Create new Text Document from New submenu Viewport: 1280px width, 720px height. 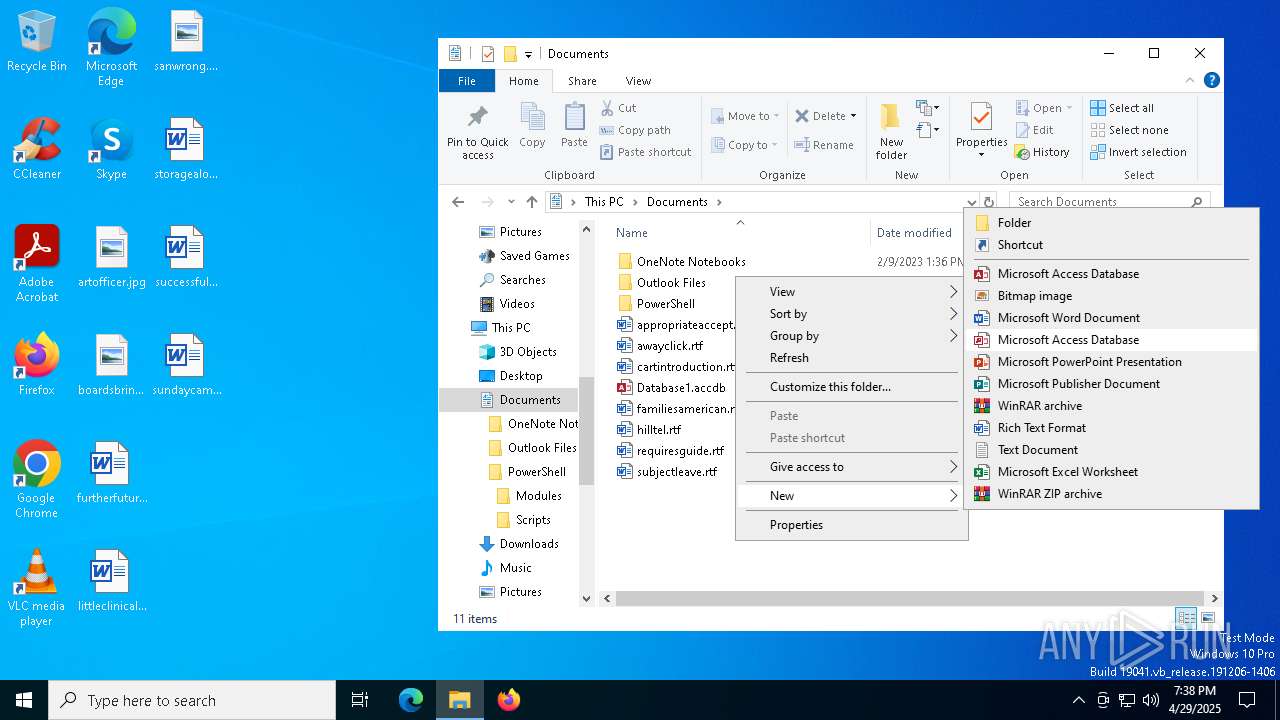click(x=1110, y=450)
